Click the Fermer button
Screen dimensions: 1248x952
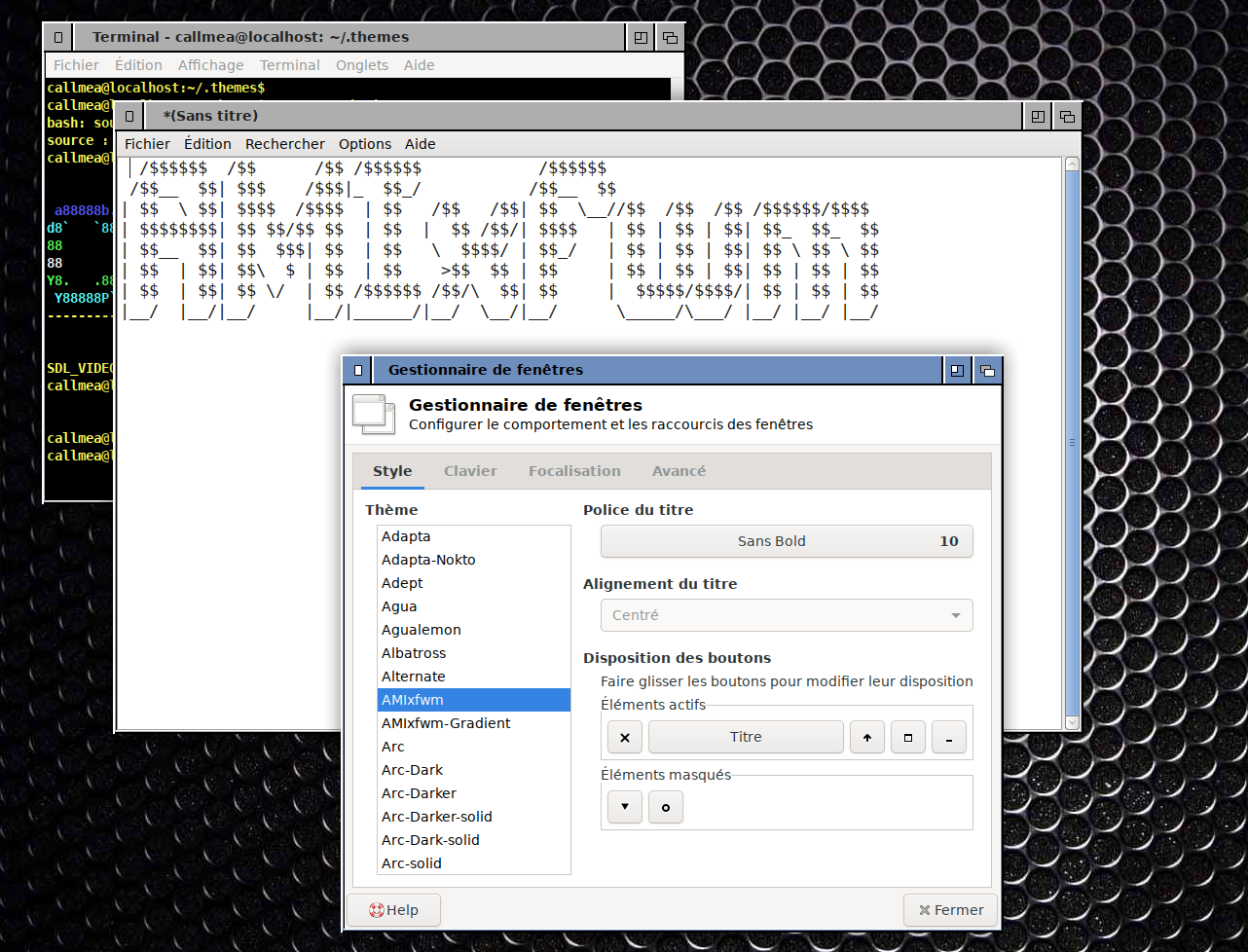[x=950, y=910]
